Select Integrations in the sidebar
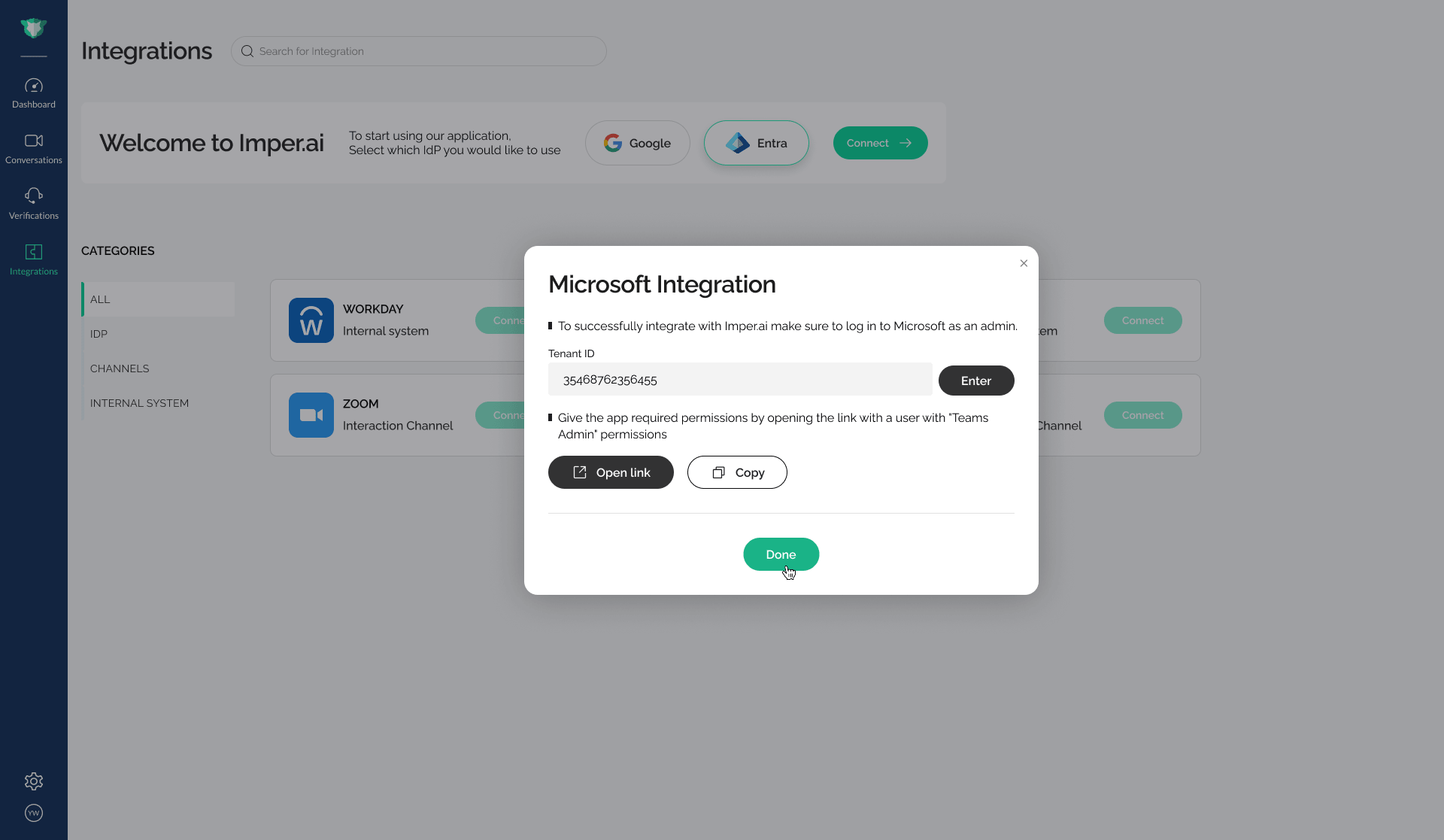1444x840 pixels. (33, 259)
